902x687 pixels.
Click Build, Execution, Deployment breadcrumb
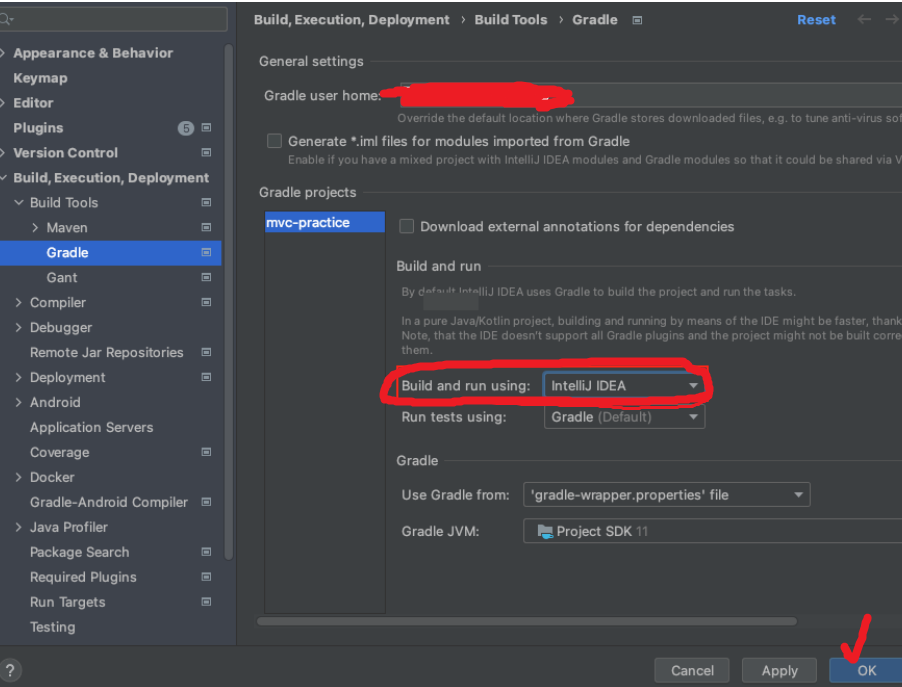[x=351, y=20]
